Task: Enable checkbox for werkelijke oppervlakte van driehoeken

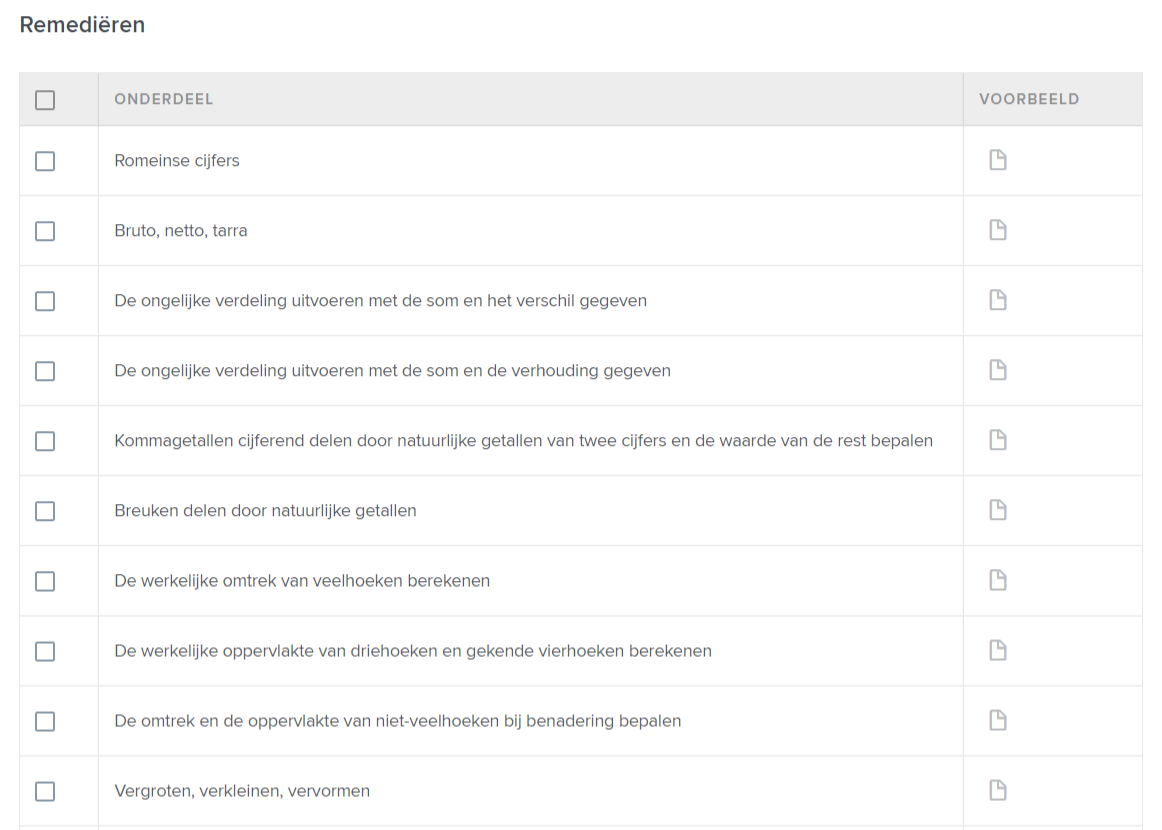Action: (x=45, y=651)
